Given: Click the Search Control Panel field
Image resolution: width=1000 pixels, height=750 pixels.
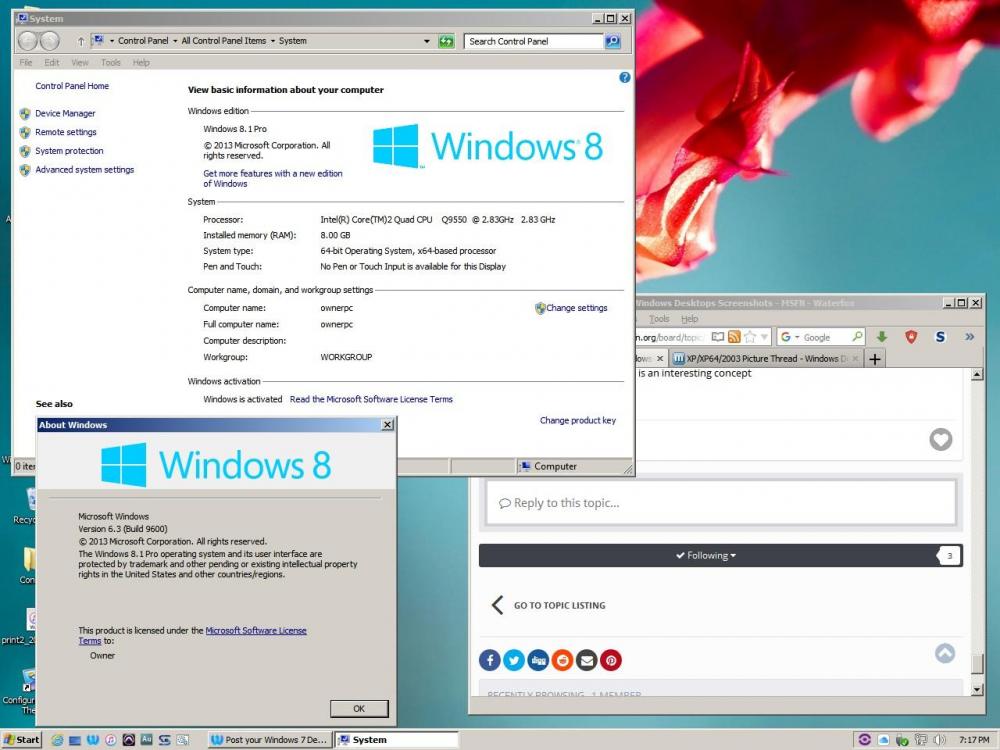Looking at the screenshot, I should click(x=534, y=41).
